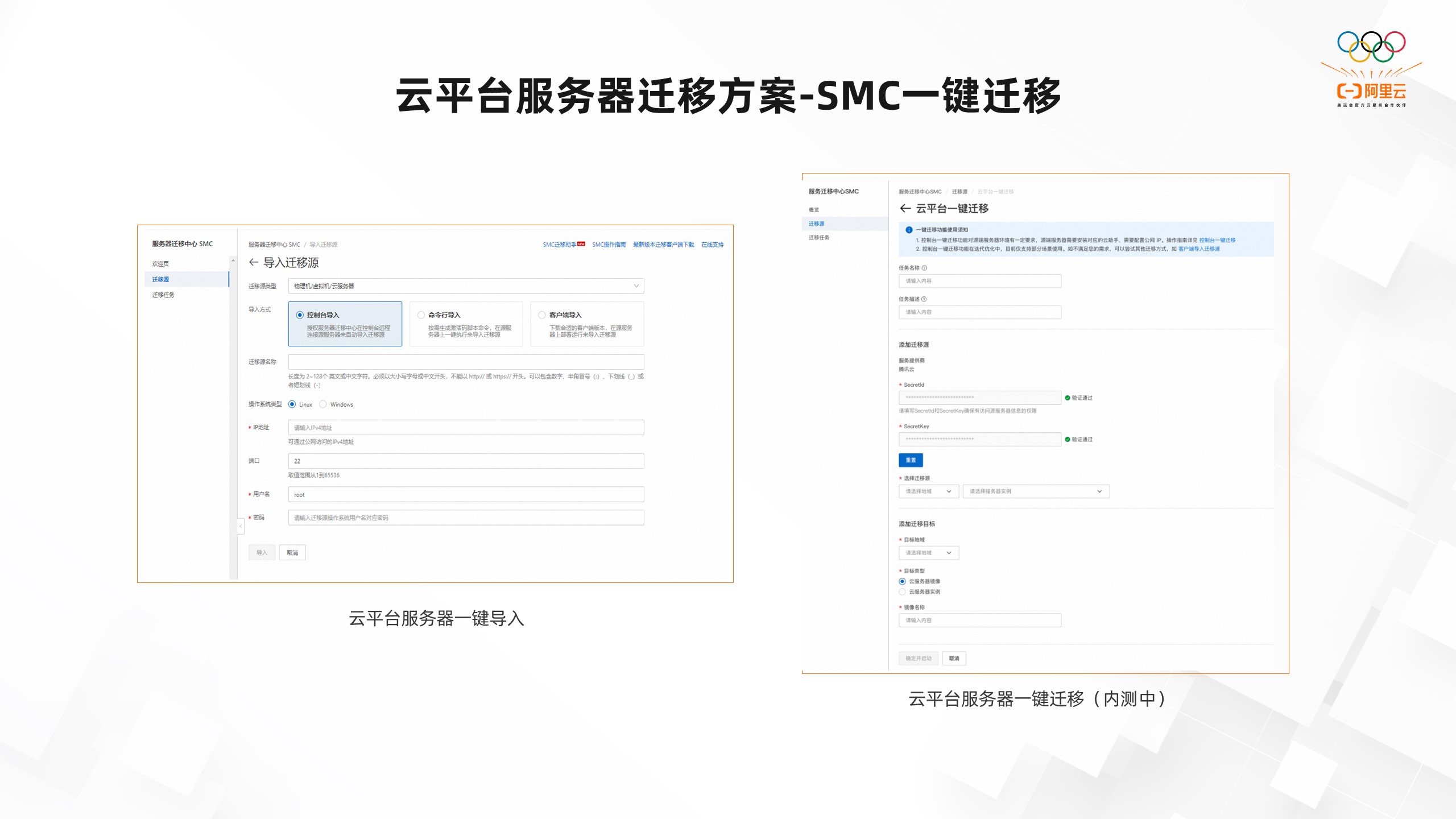Viewport: 1456px width, 819px height.
Task: Select 命令行导入 import method
Action: [x=466, y=324]
